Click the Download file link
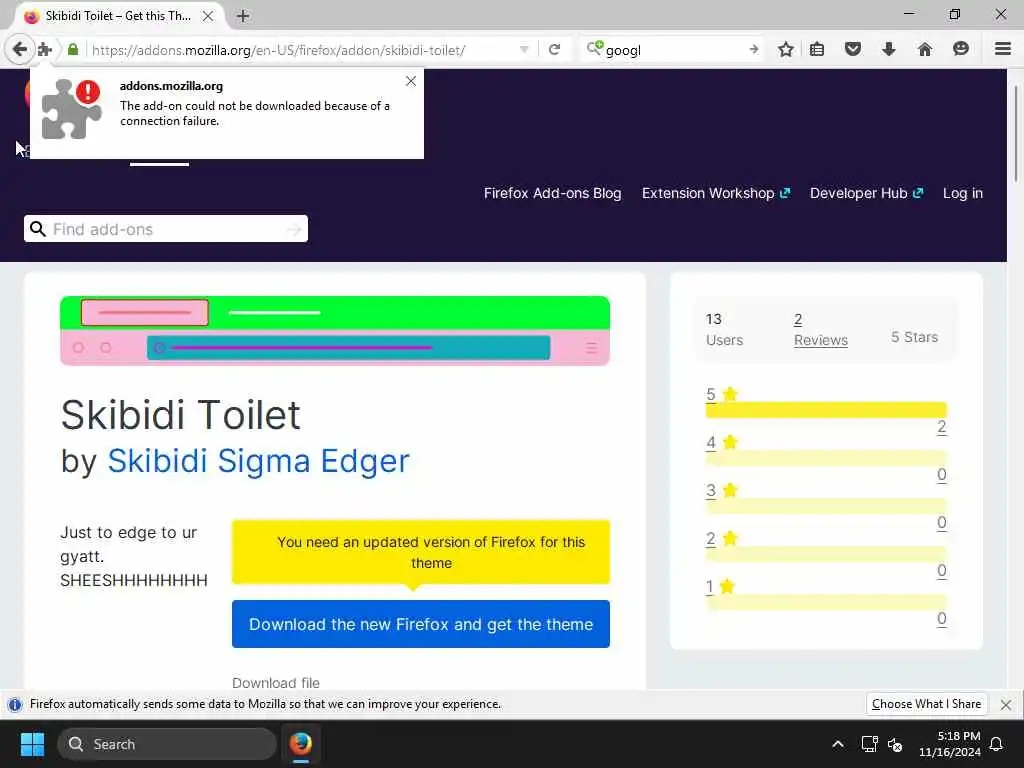1024x768 pixels. [x=276, y=682]
